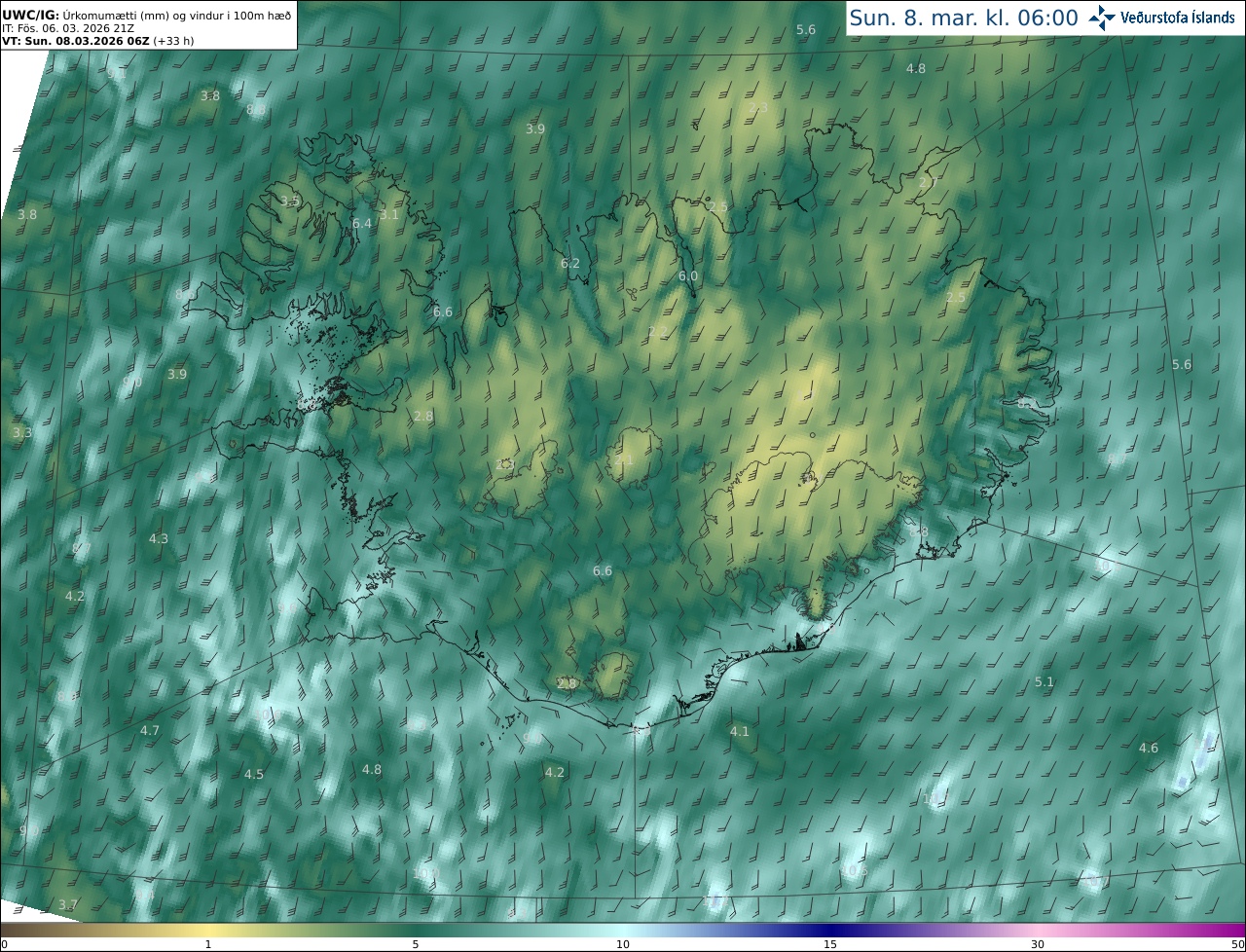This screenshot has width=1246, height=952.
Task: Click the 4.1 value label on the map
Action: [x=740, y=731]
